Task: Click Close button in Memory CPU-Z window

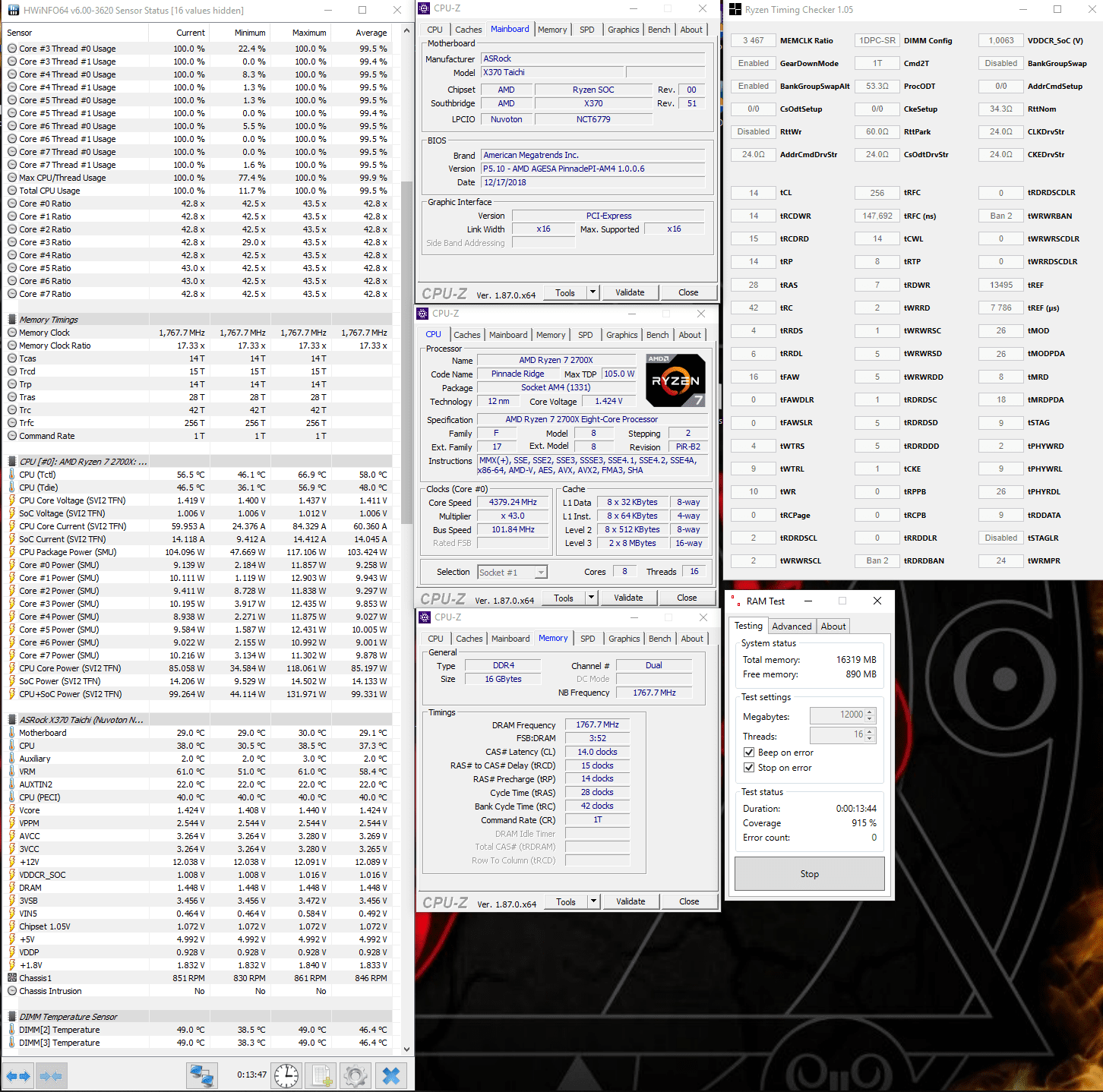Action: tap(689, 901)
